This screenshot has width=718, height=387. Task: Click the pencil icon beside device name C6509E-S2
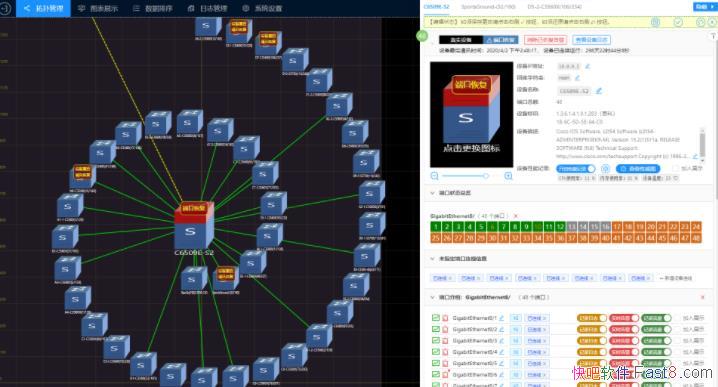(x=598, y=91)
